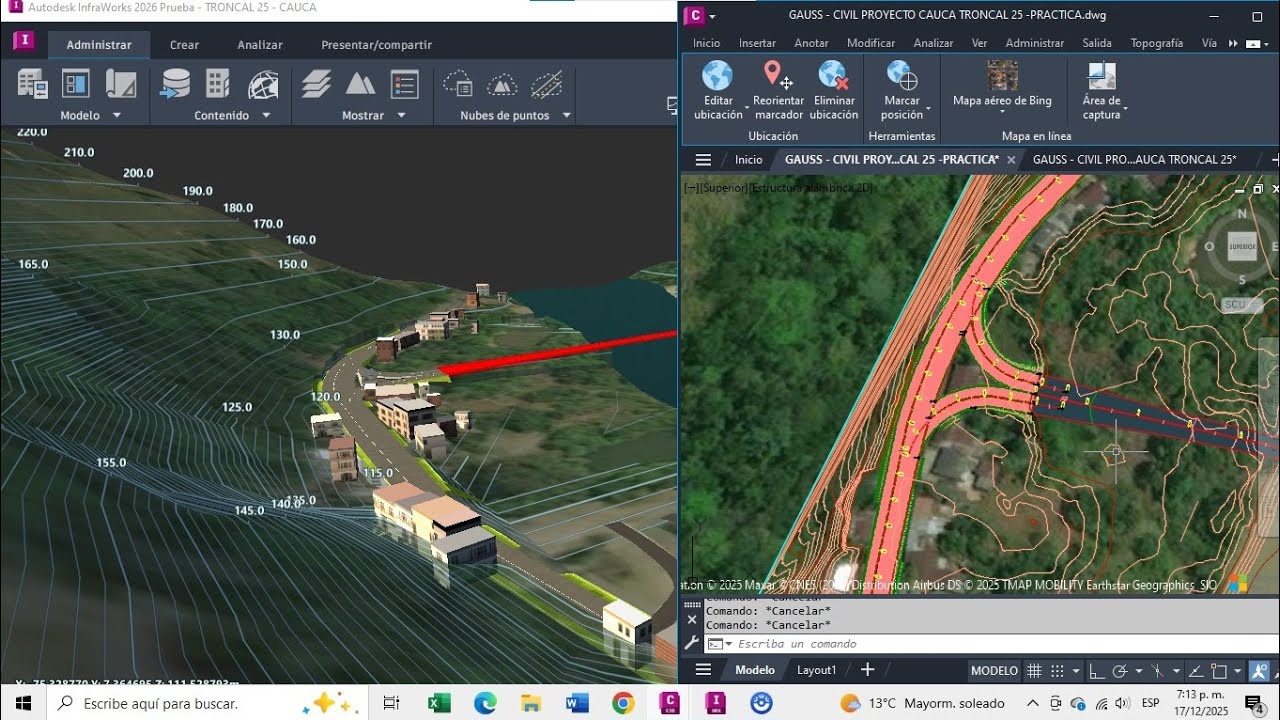
Task: Open the notifications center icon
Action: pos(1254,703)
